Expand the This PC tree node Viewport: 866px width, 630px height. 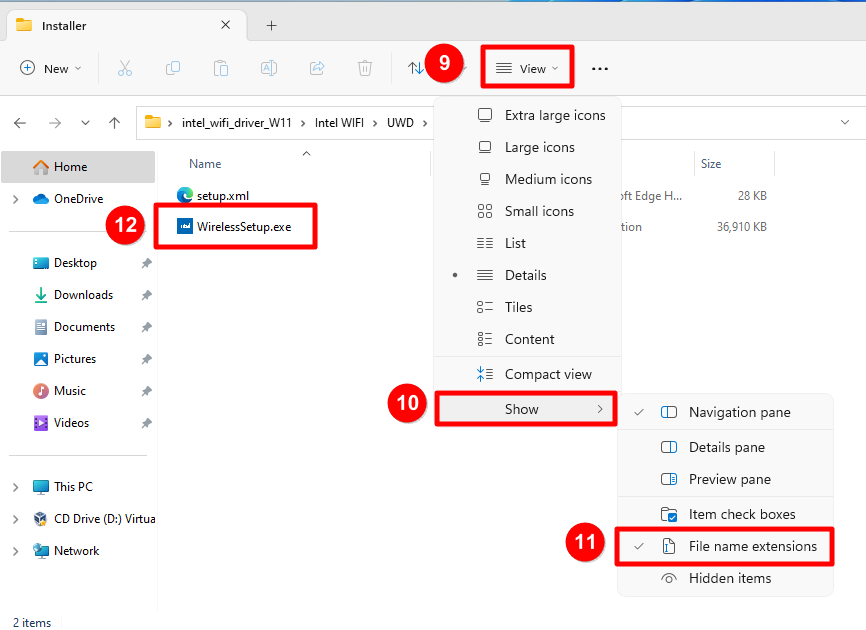(15, 487)
